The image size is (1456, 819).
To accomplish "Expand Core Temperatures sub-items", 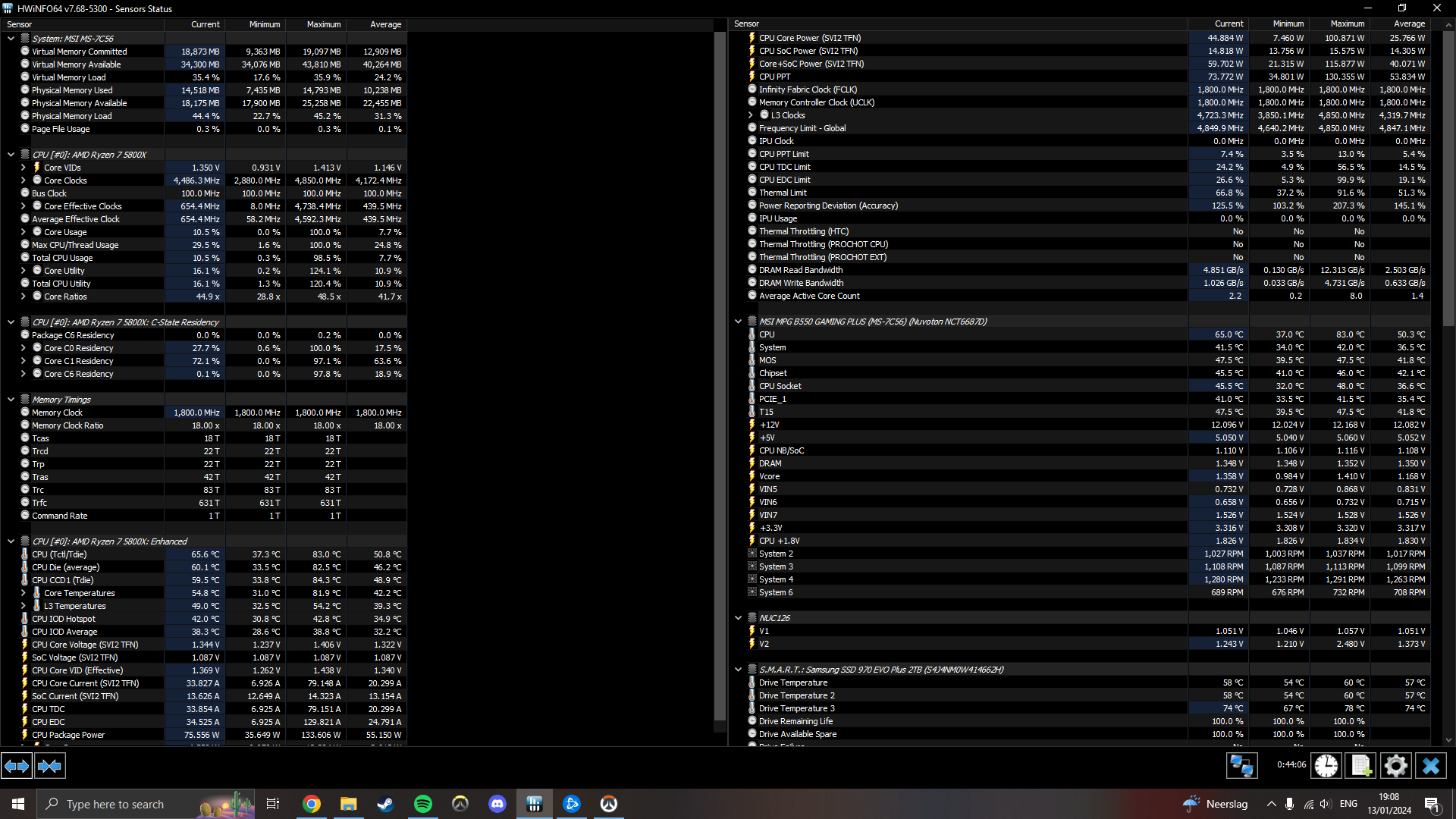I will (x=23, y=593).
